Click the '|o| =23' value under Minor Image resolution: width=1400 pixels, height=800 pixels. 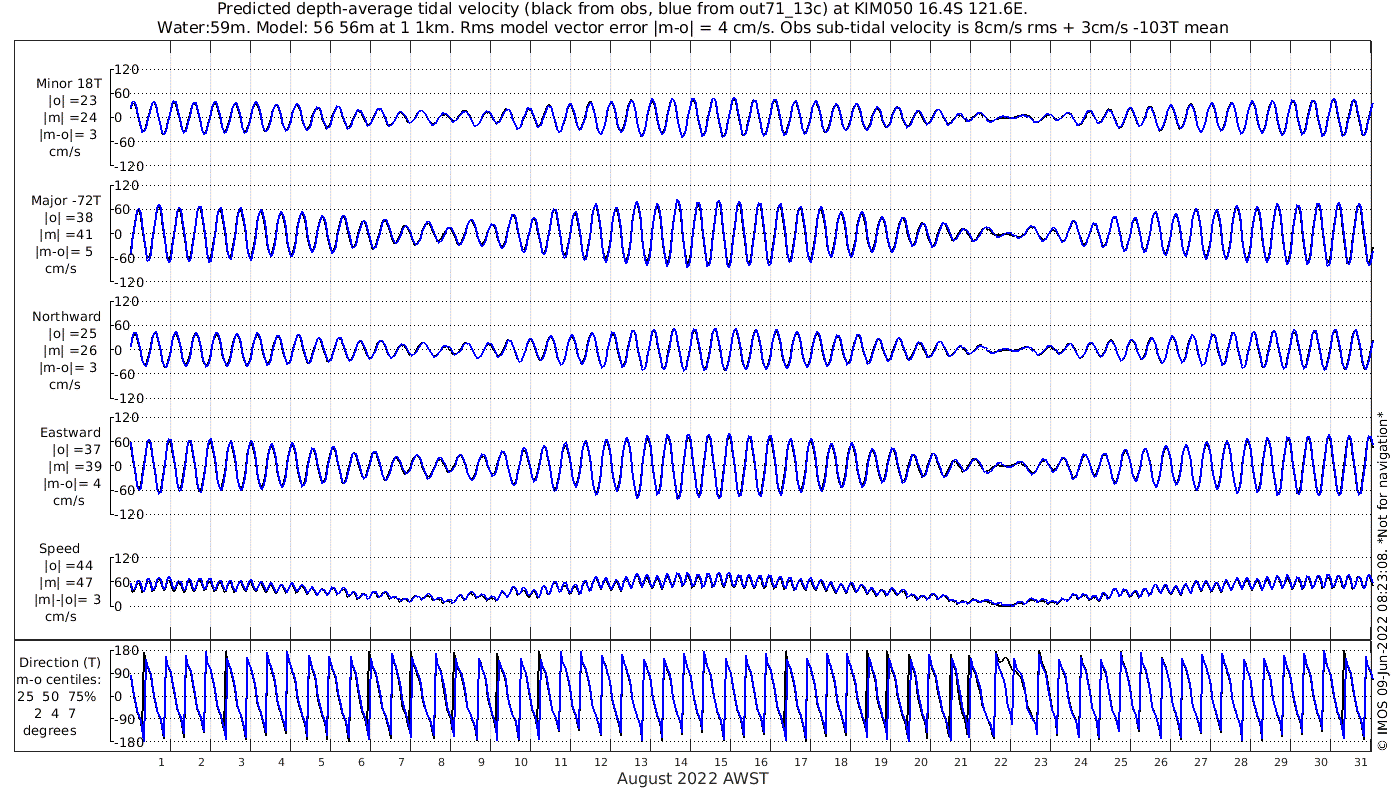coord(74,101)
